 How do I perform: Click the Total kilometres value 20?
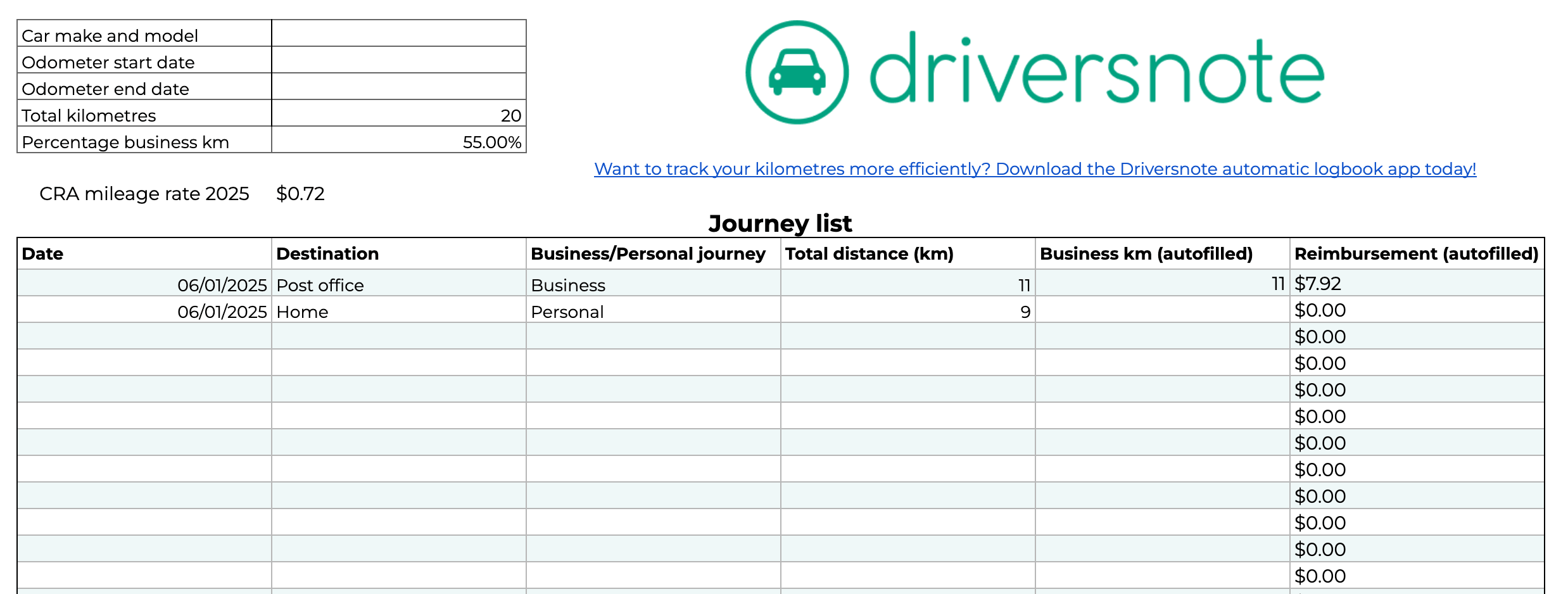[399, 113]
